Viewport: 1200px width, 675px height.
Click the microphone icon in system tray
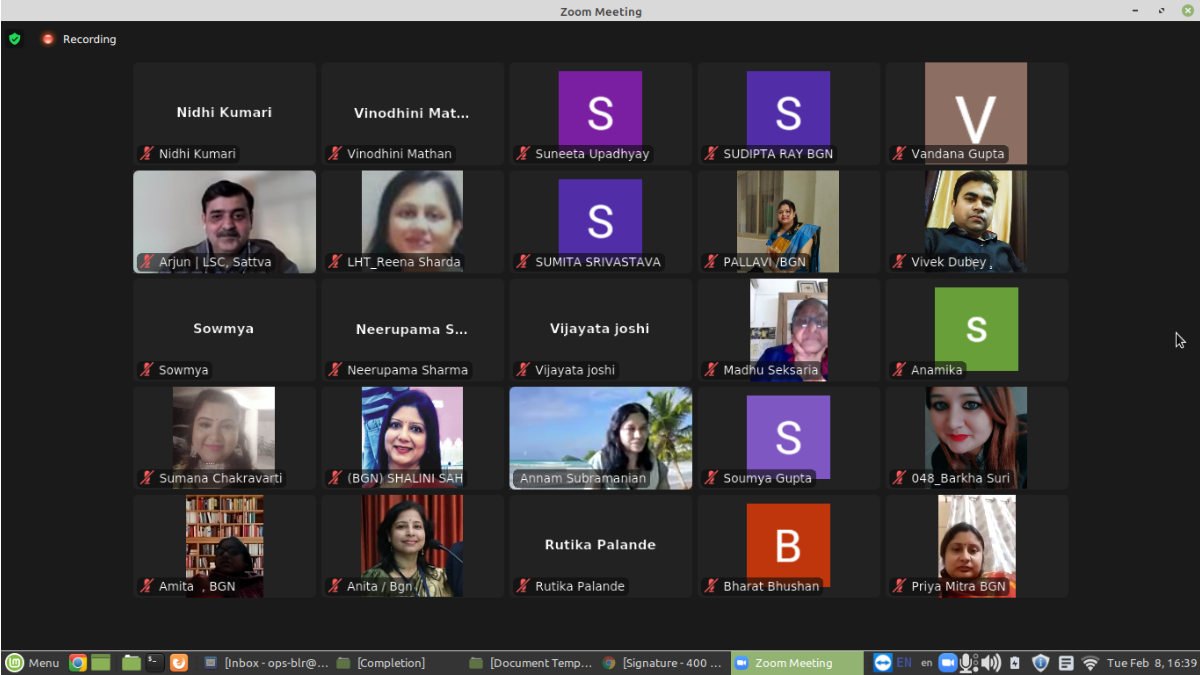(x=968, y=663)
